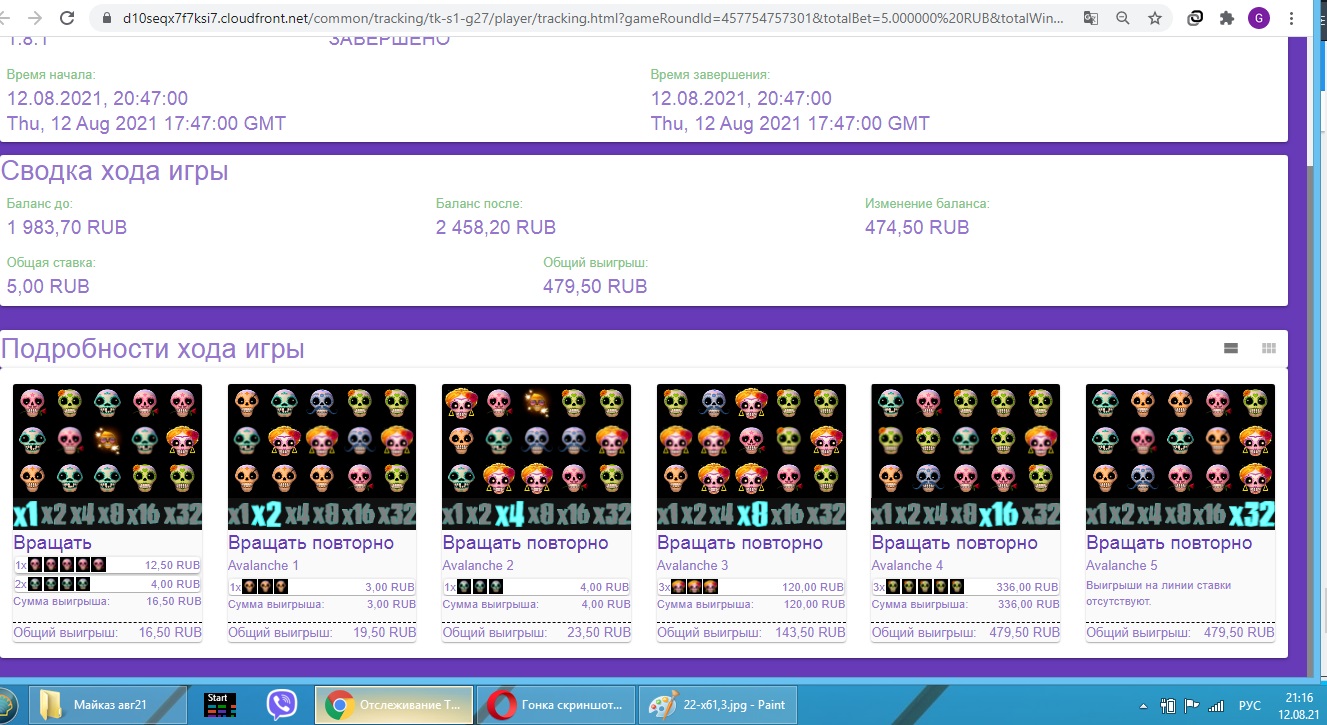1327x725 pixels.
Task: Select the 2x green skulls 4,00 RUB row
Action: point(107,584)
